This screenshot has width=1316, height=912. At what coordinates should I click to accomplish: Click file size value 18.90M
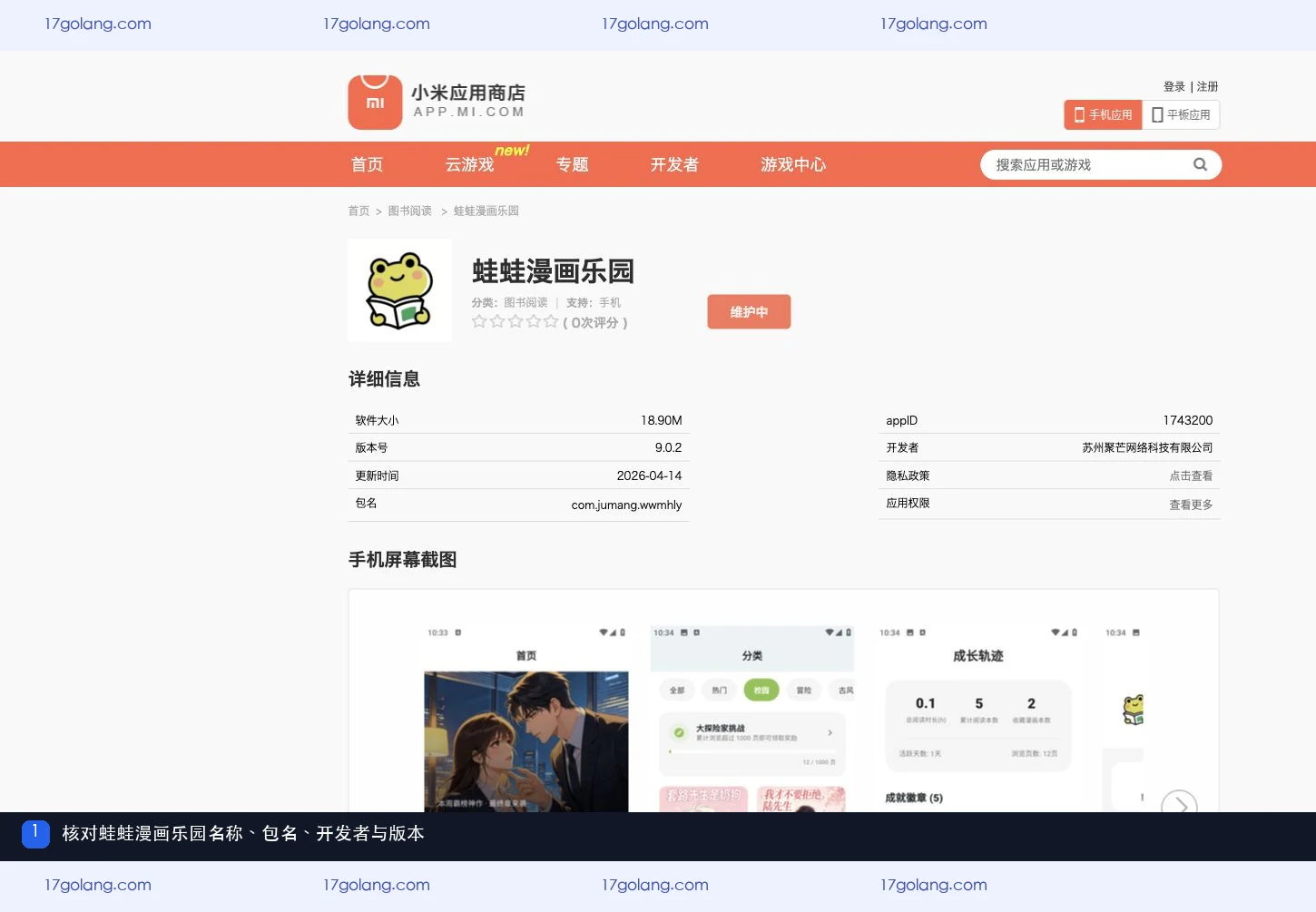661,420
